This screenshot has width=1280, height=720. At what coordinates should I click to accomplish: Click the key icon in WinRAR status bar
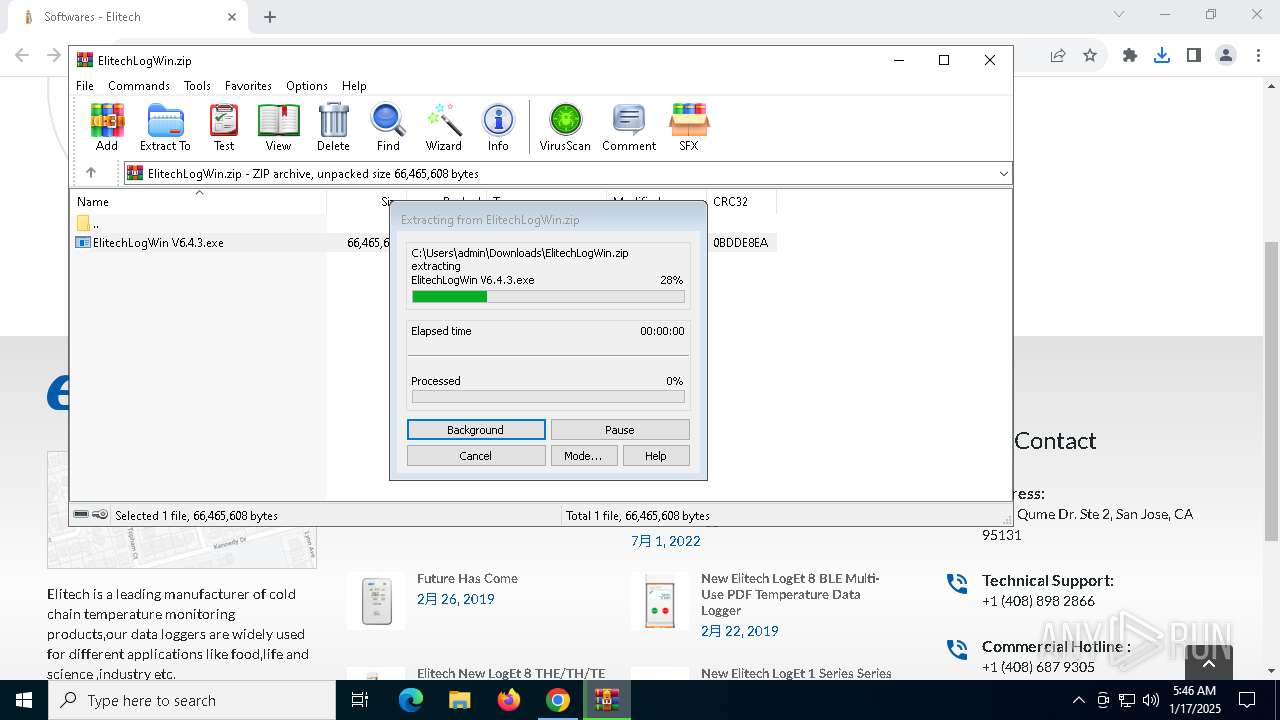(100, 515)
